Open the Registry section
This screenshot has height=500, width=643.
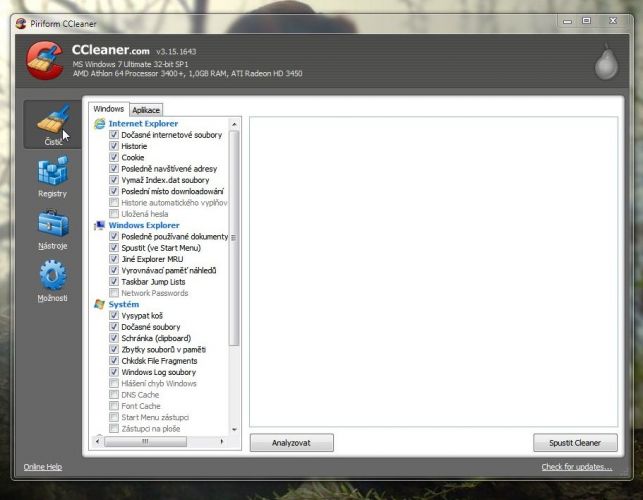click(x=52, y=177)
